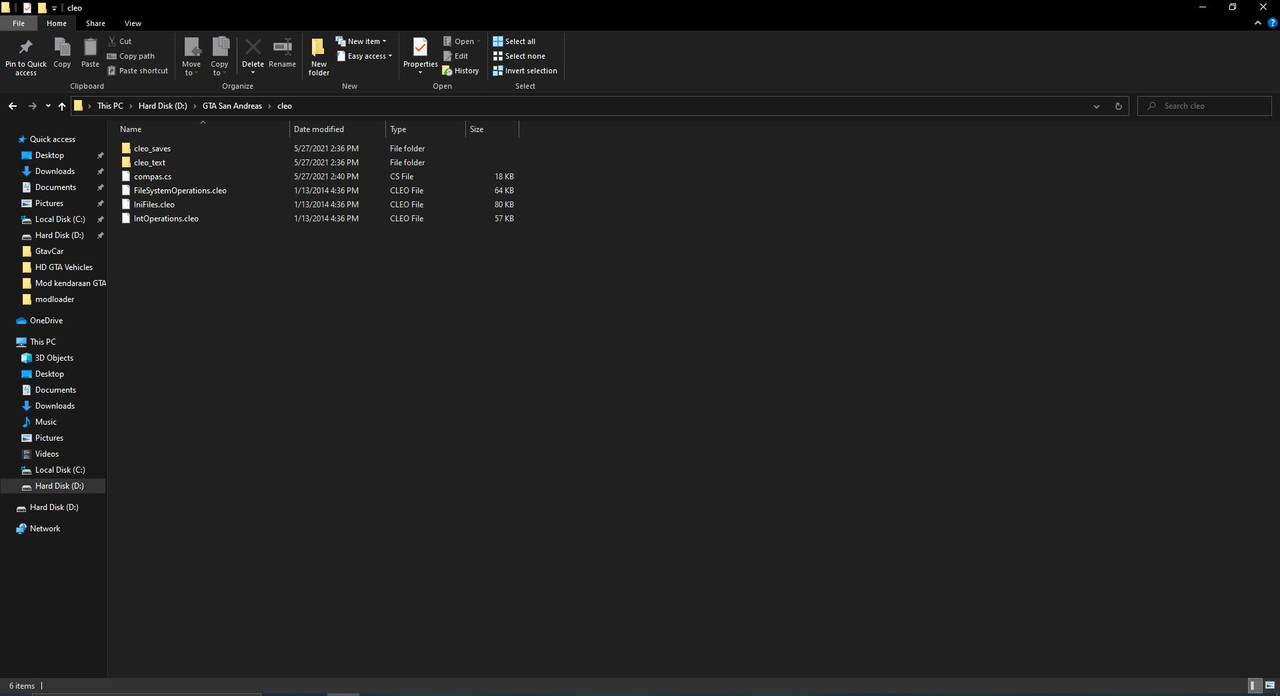1280x696 pixels.
Task: Open the Delete dropdown arrow
Action: coord(253,72)
